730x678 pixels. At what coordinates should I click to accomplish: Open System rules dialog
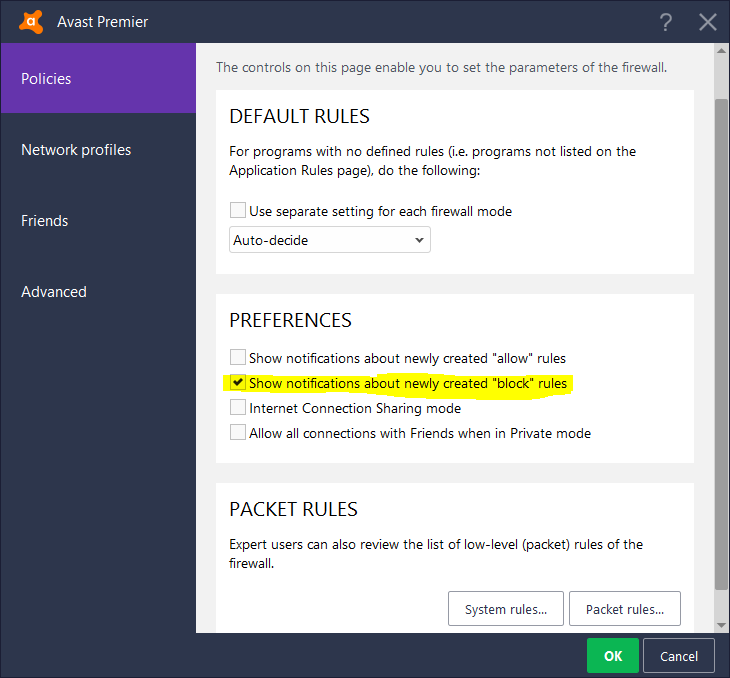click(x=506, y=609)
